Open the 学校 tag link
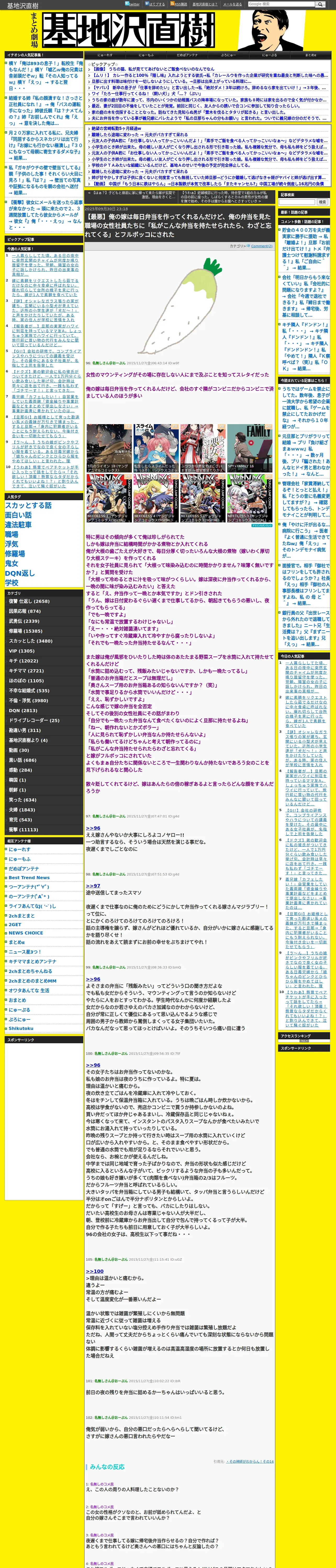This screenshot has width=336, height=1568. [12, 583]
